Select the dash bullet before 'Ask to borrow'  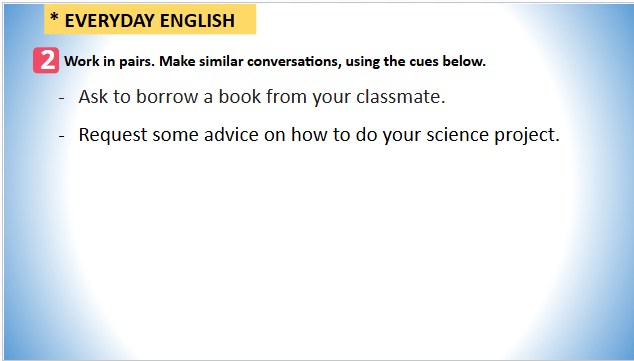pos(61,97)
